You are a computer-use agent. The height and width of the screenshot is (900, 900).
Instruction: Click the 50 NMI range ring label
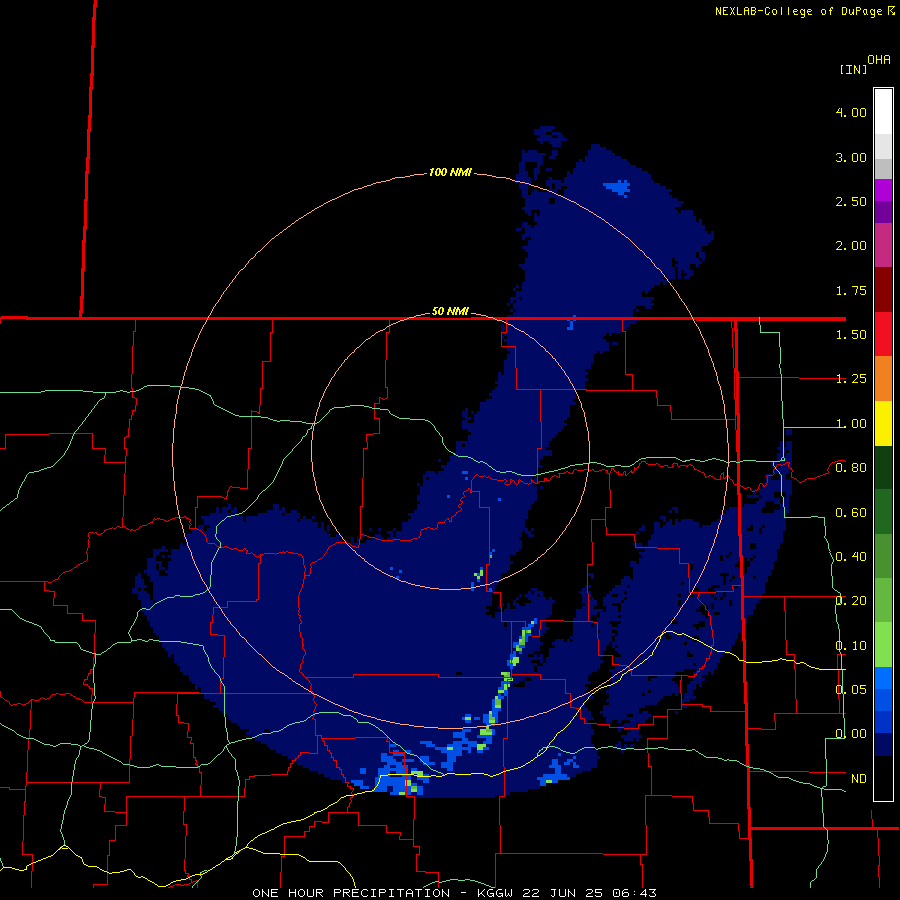[x=450, y=311]
